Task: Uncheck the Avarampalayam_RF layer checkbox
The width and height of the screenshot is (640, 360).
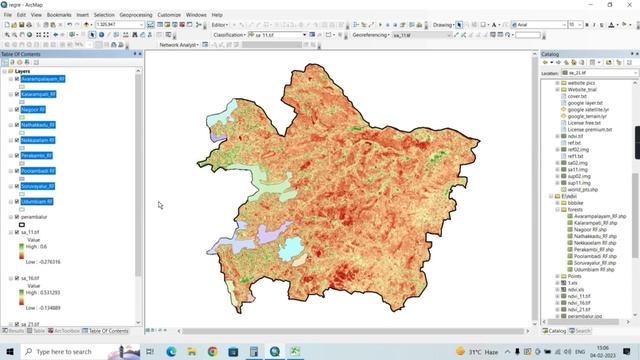Action: coord(17,79)
